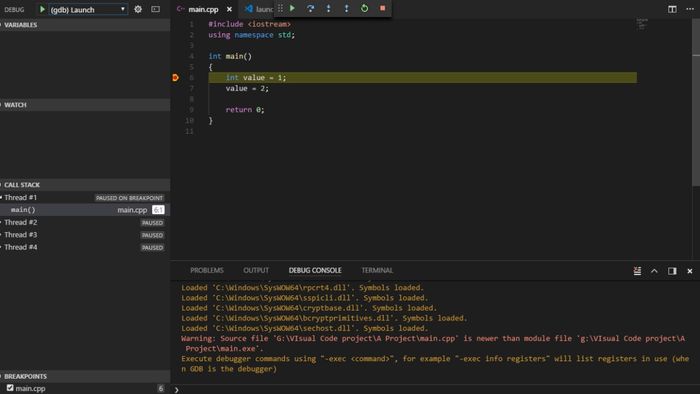Collapse the VARIABLES section

tap(85, 25)
